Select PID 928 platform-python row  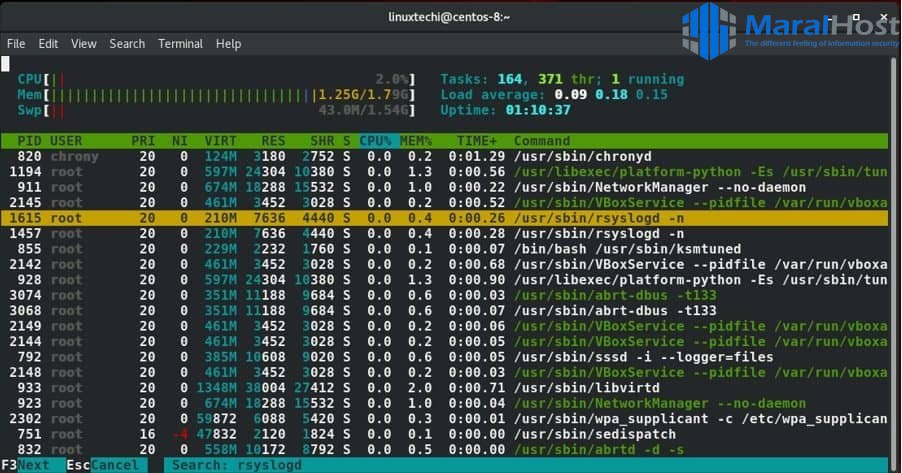(x=444, y=280)
